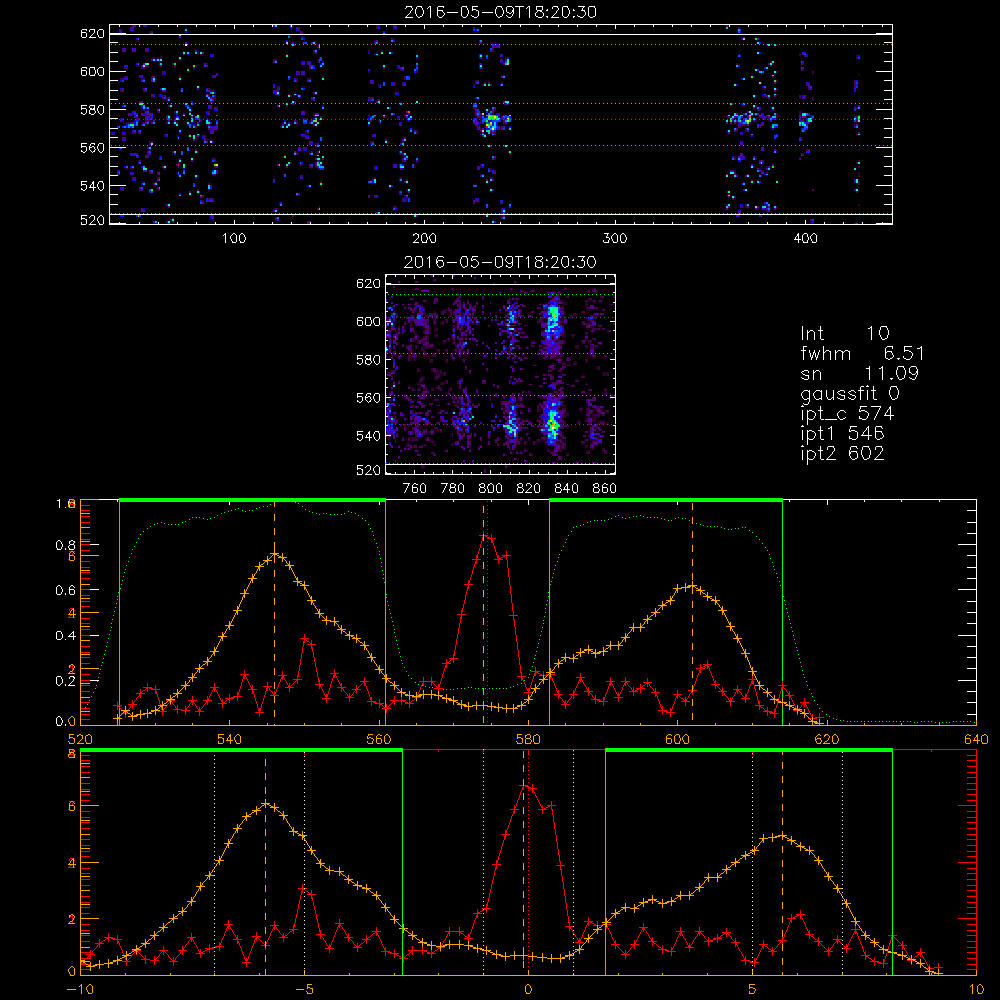This screenshot has width=1000, height=1000.
Task: Click the 760 x-axis label of the small image
Action: (415, 489)
